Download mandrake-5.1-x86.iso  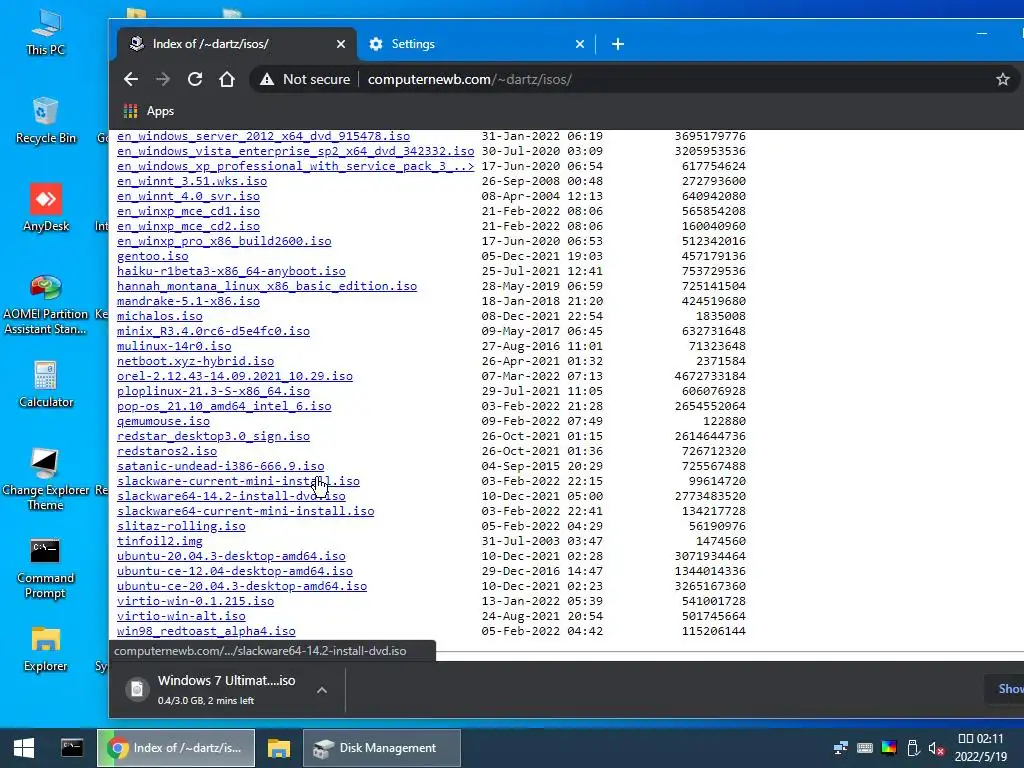pyautogui.click(x=188, y=301)
